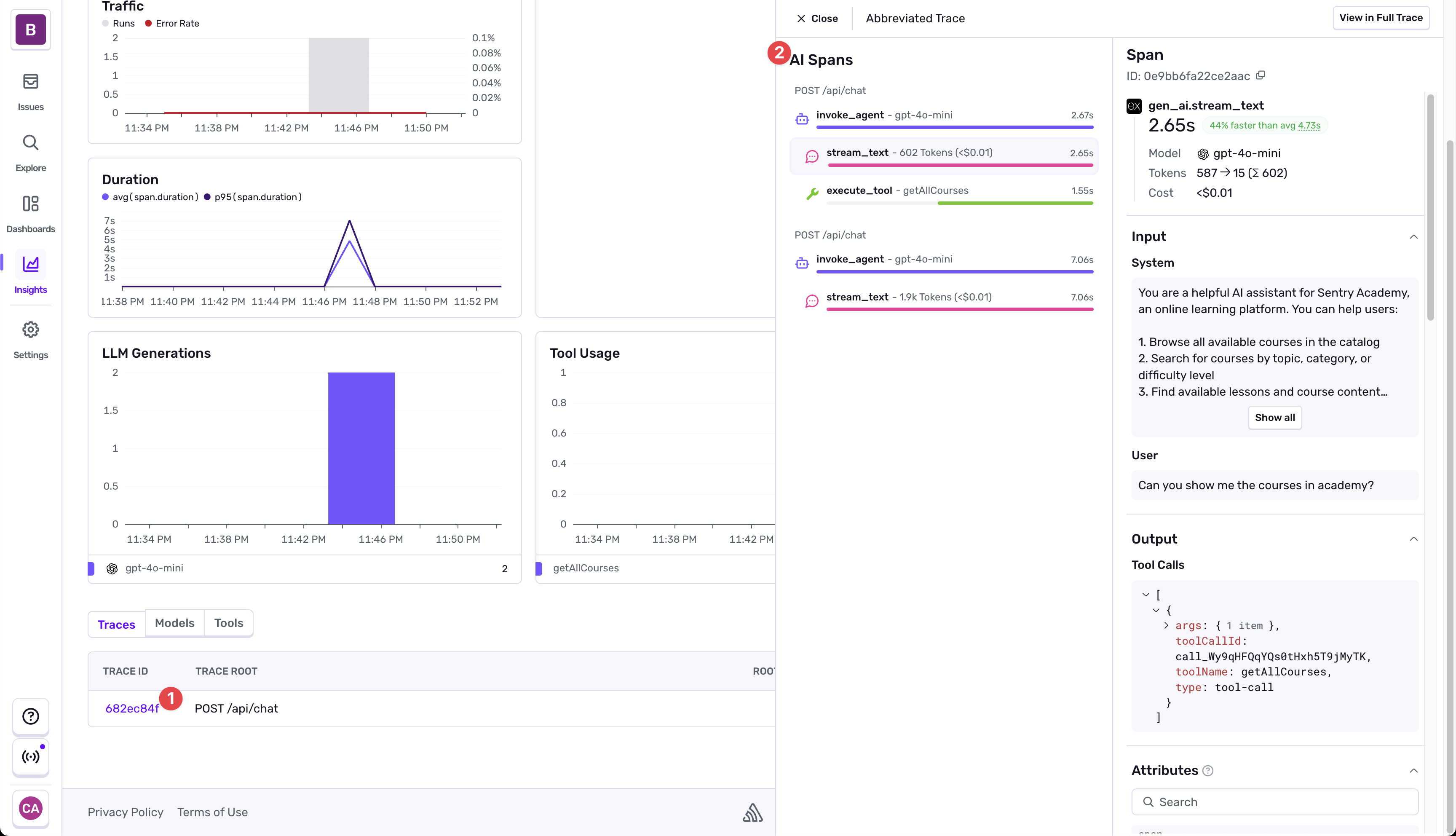The width and height of the screenshot is (1456, 836).
Task: Toggle p95(span.duration) legend series
Action: (252, 197)
